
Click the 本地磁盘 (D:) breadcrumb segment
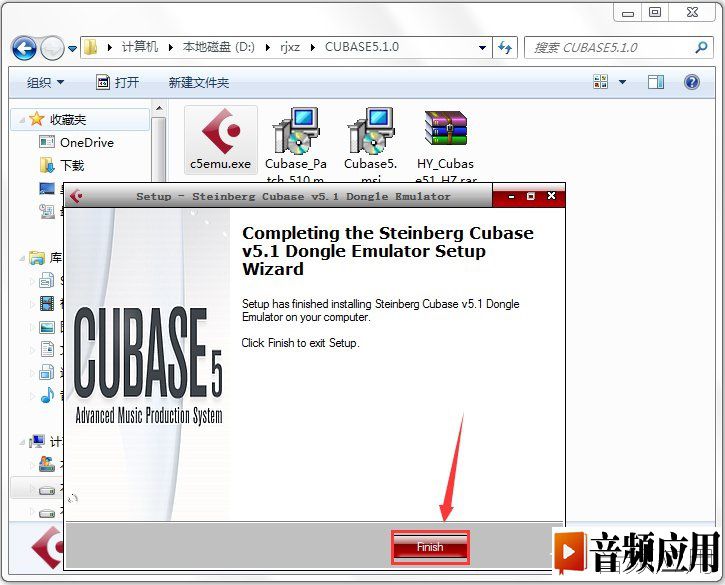coord(218,47)
